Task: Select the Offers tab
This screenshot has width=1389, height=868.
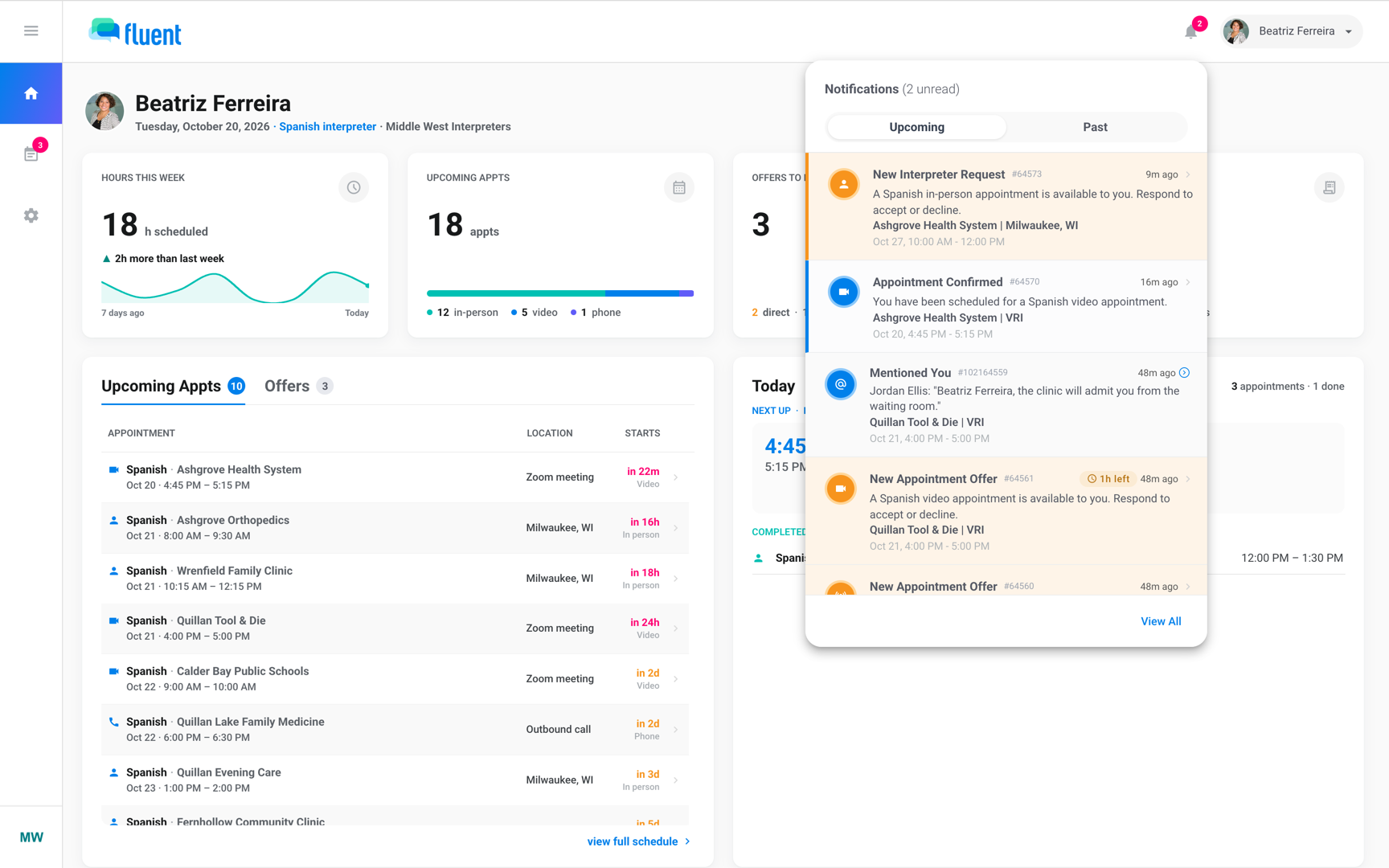Action: [298, 387]
